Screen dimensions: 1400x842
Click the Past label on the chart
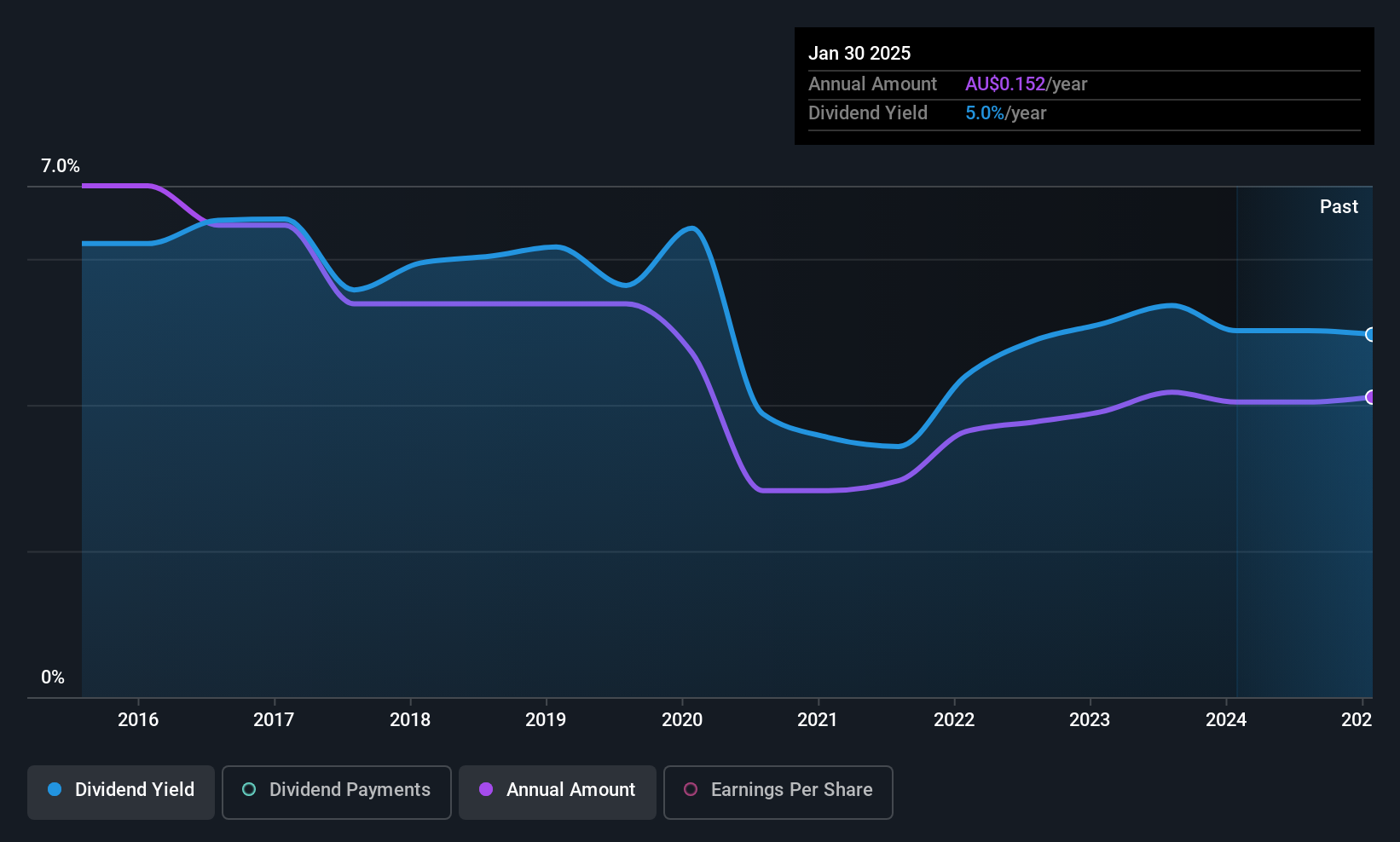pos(1339,206)
